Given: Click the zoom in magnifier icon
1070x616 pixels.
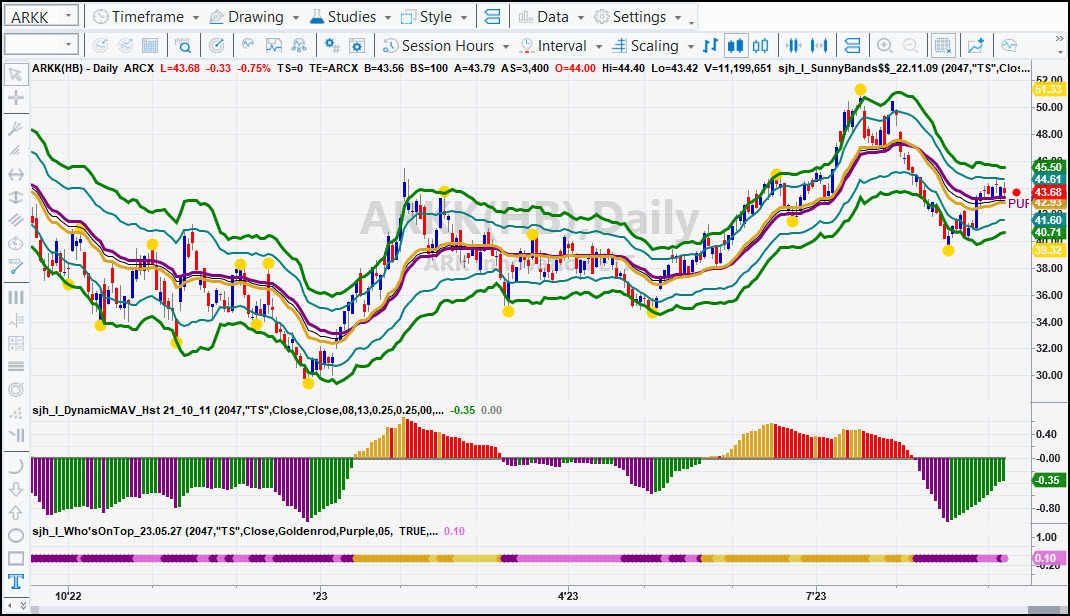Looking at the screenshot, I should click(x=884, y=46).
